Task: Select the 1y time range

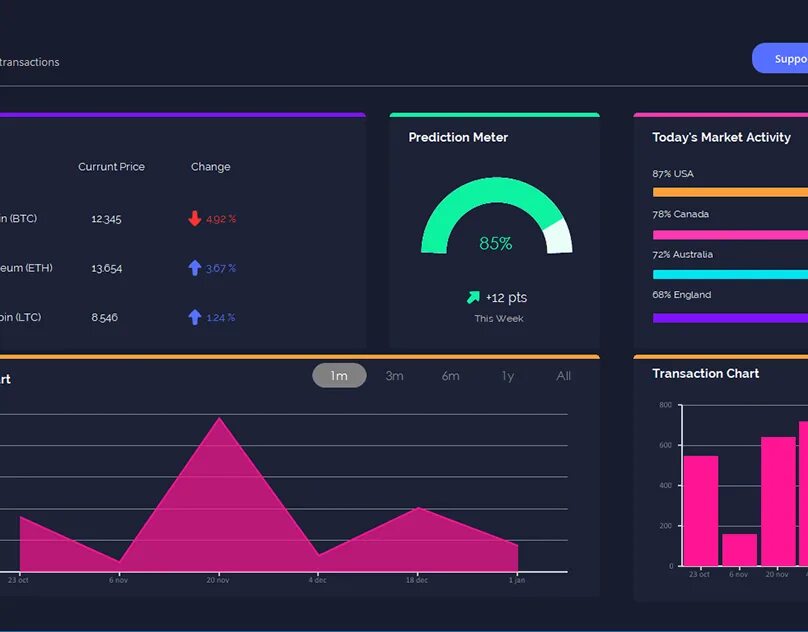Action: coord(508,376)
